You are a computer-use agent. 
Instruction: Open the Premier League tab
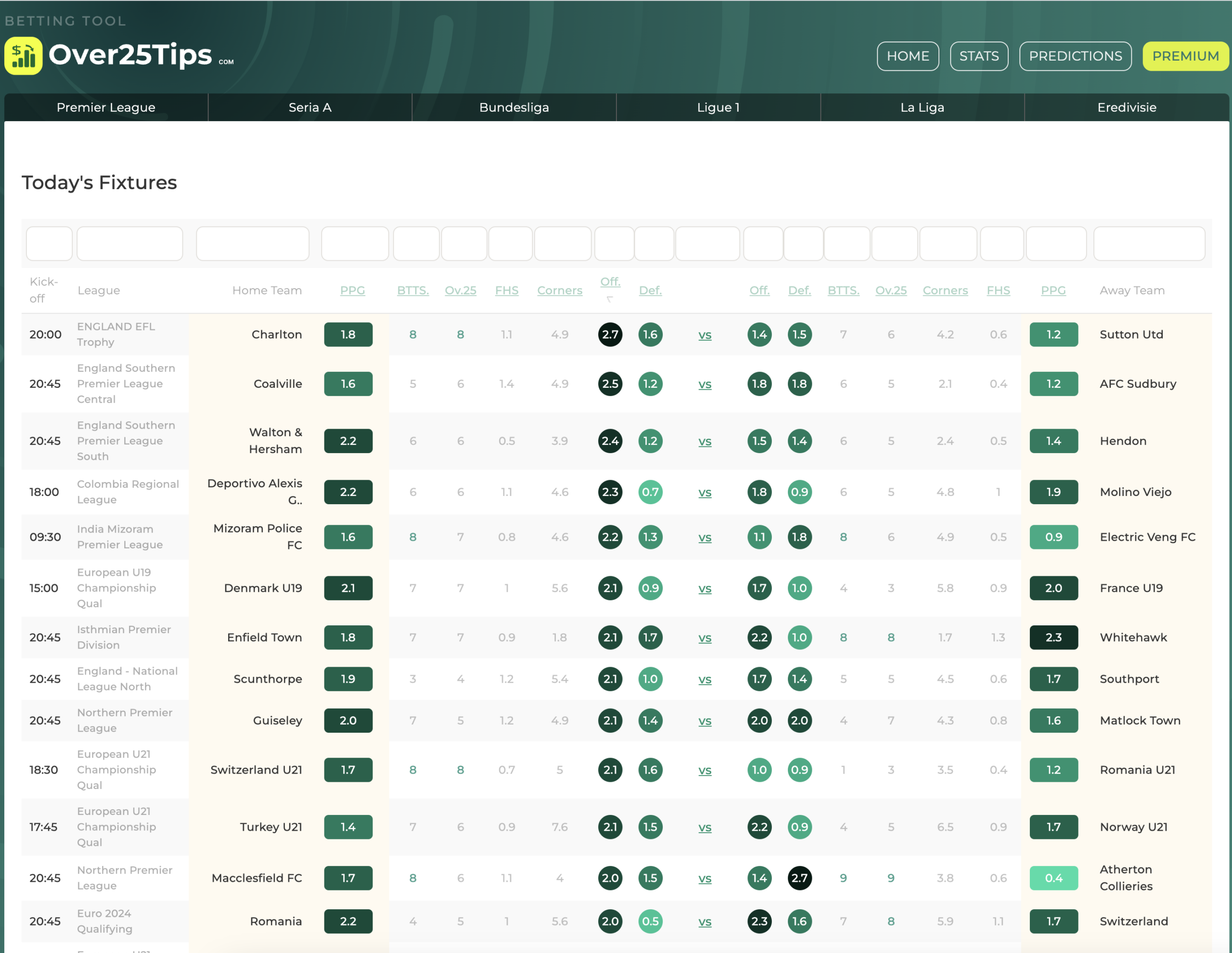[x=106, y=107]
